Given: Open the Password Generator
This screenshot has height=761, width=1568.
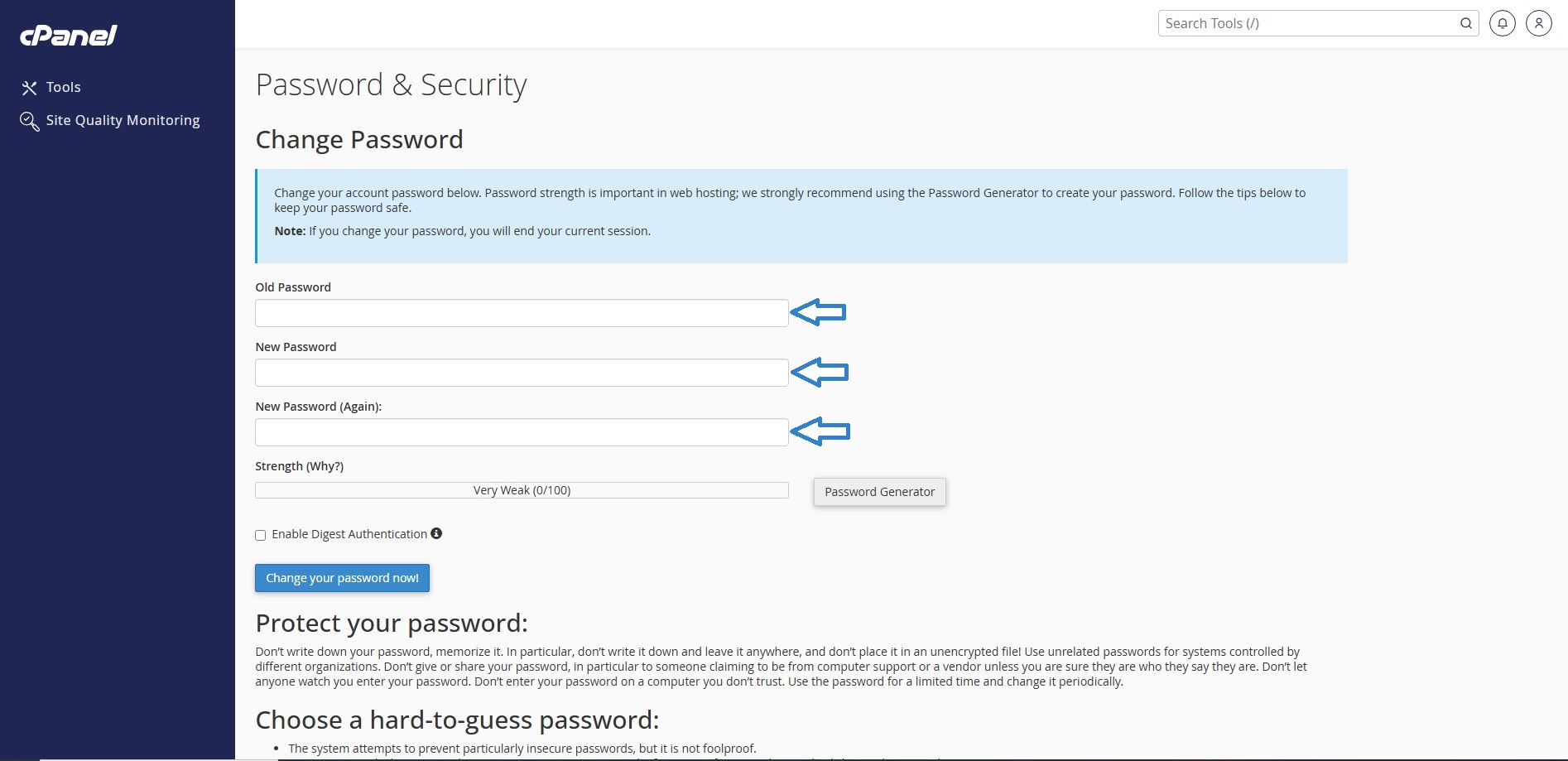Looking at the screenshot, I should [879, 492].
